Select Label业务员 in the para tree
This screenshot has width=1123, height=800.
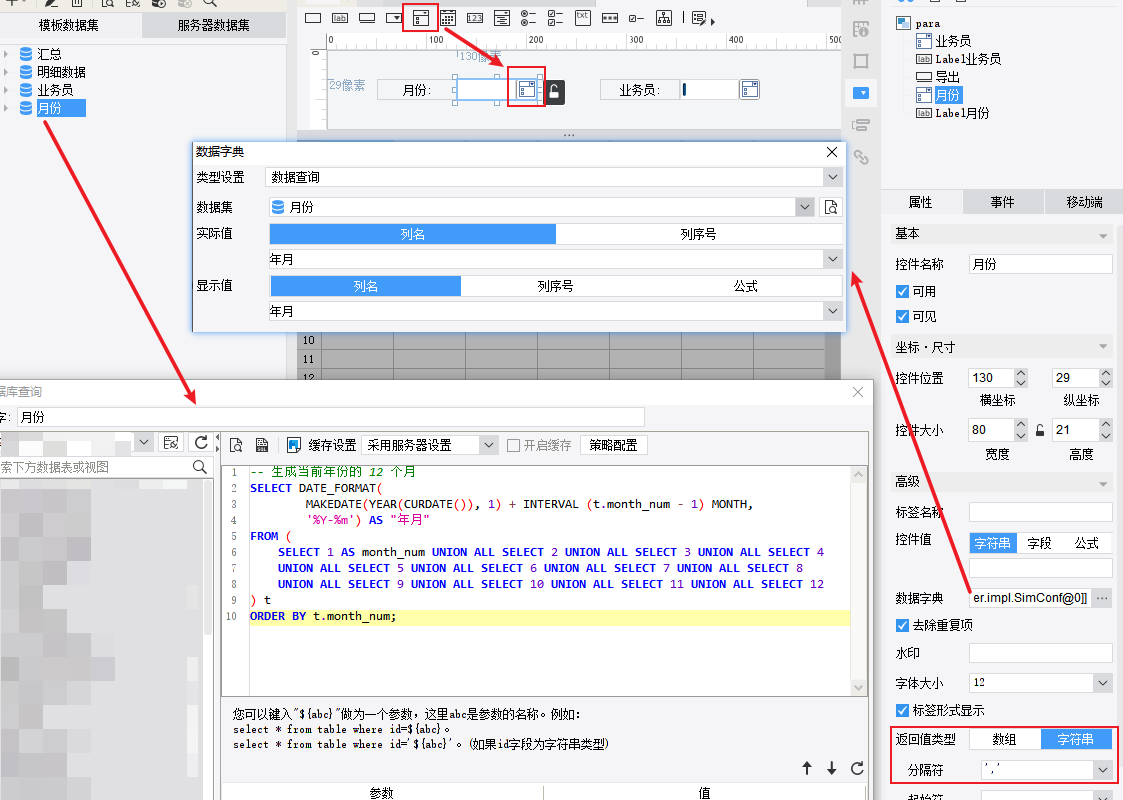(968, 59)
